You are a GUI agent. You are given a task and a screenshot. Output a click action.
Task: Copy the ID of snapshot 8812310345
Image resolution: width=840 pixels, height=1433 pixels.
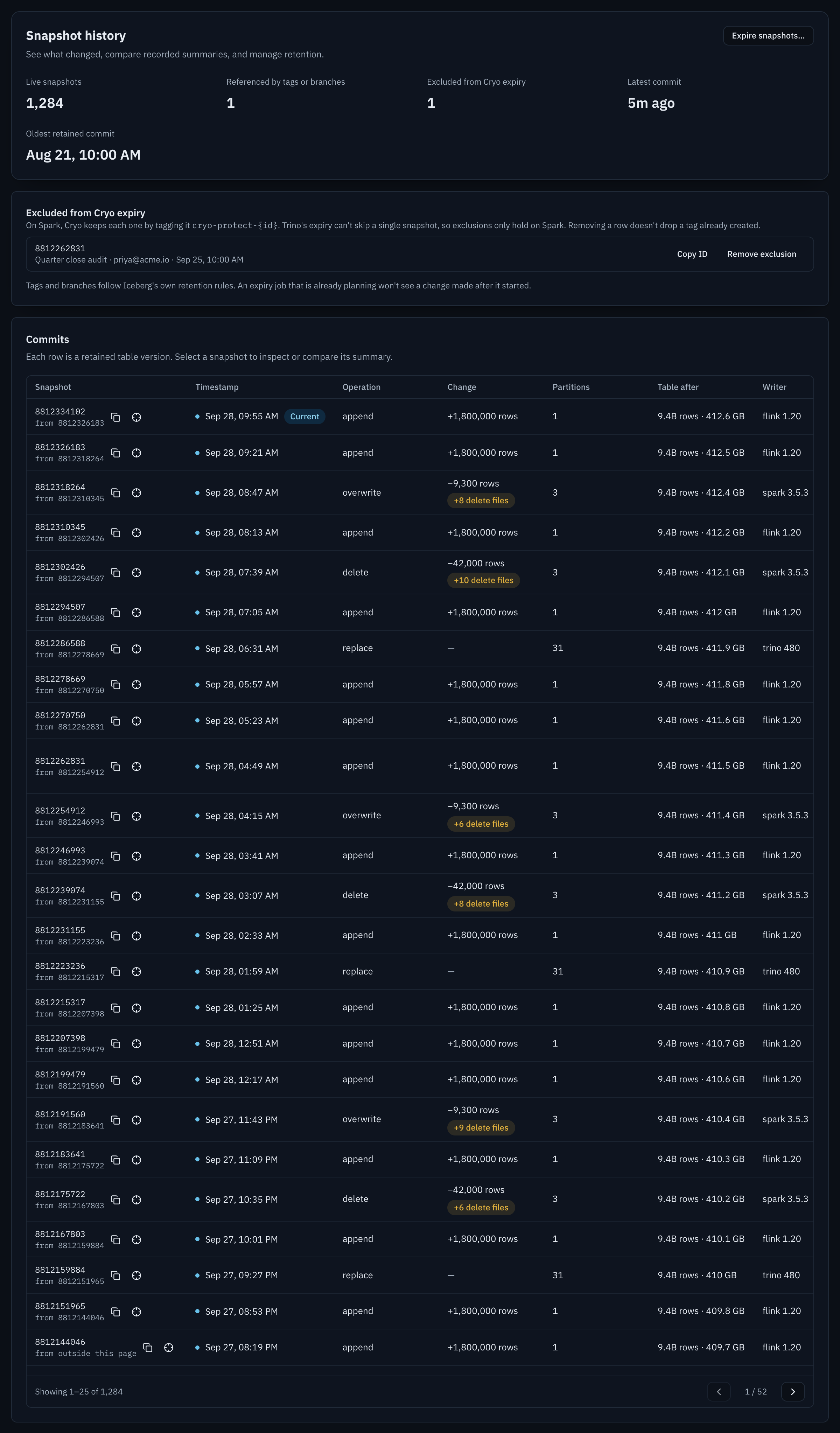tap(115, 533)
